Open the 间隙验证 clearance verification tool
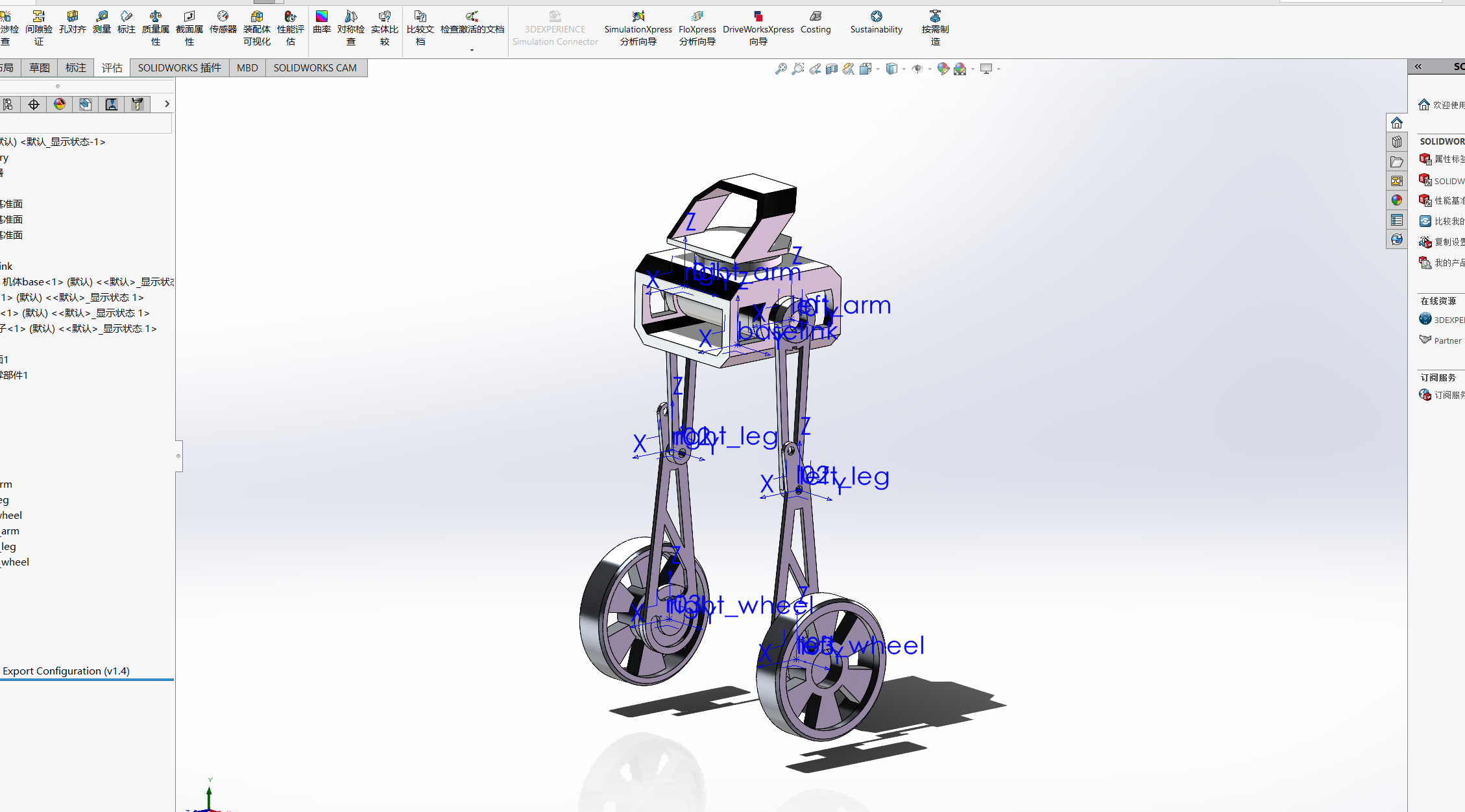1465x812 pixels. click(x=39, y=28)
